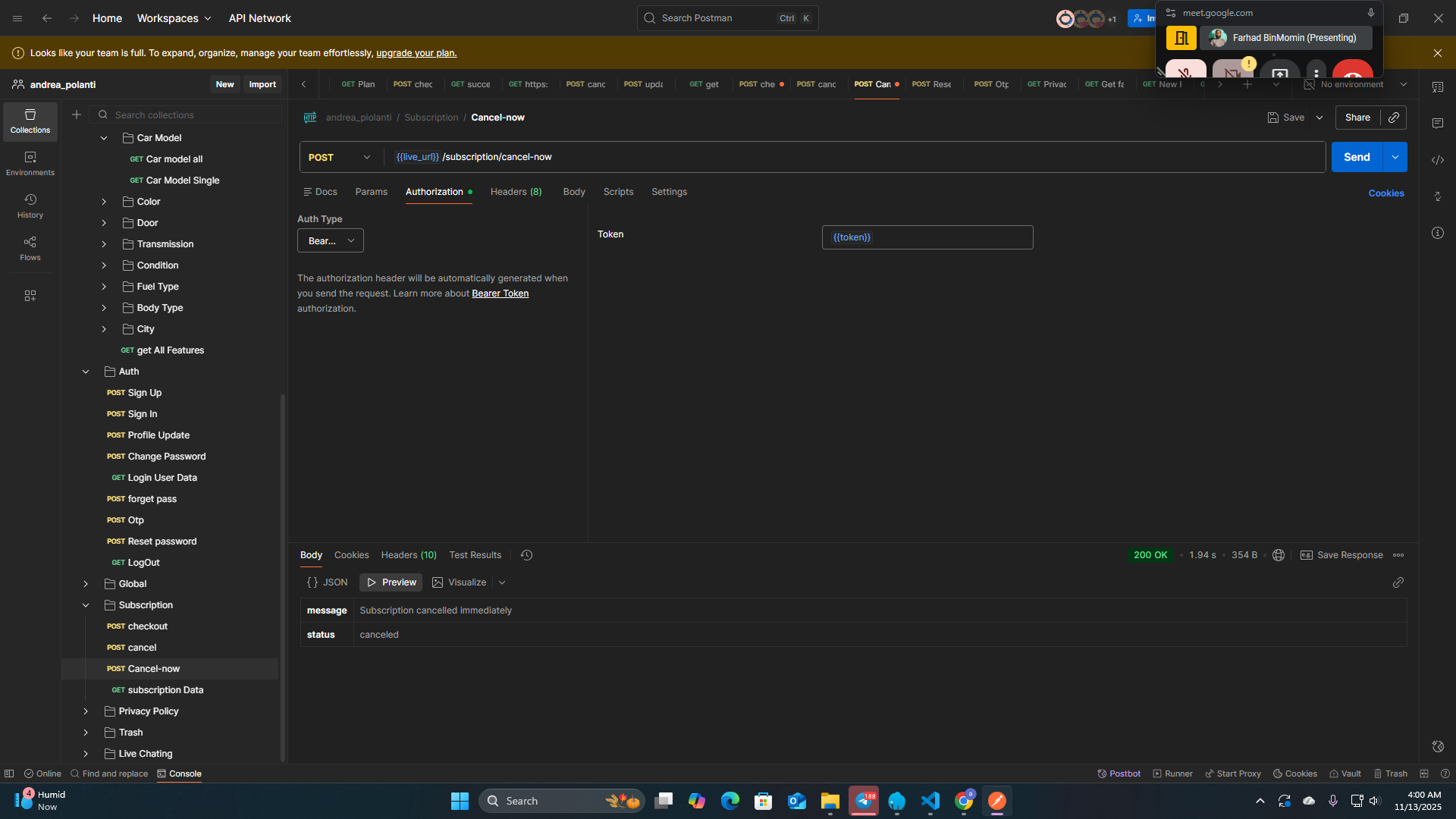Open the request Settings tab

pyautogui.click(x=670, y=192)
